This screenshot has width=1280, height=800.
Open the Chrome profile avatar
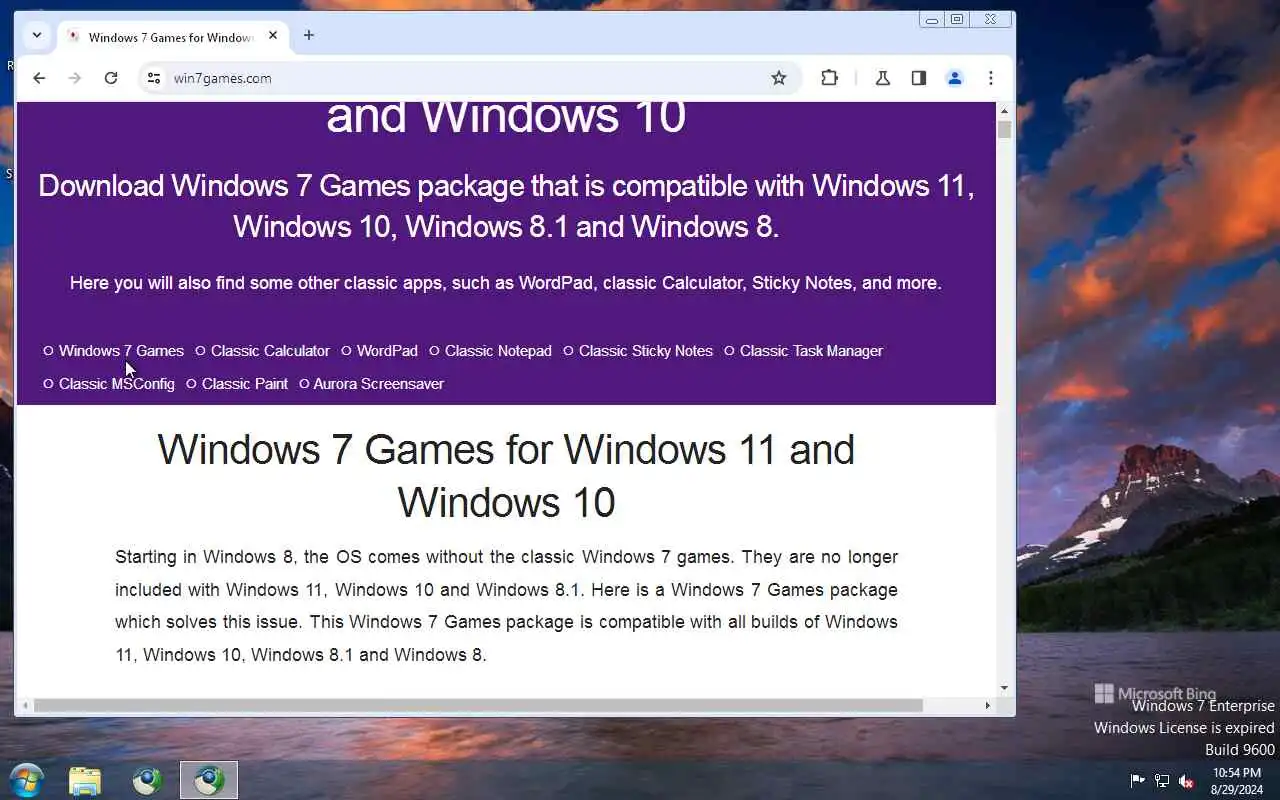click(x=955, y=78)
